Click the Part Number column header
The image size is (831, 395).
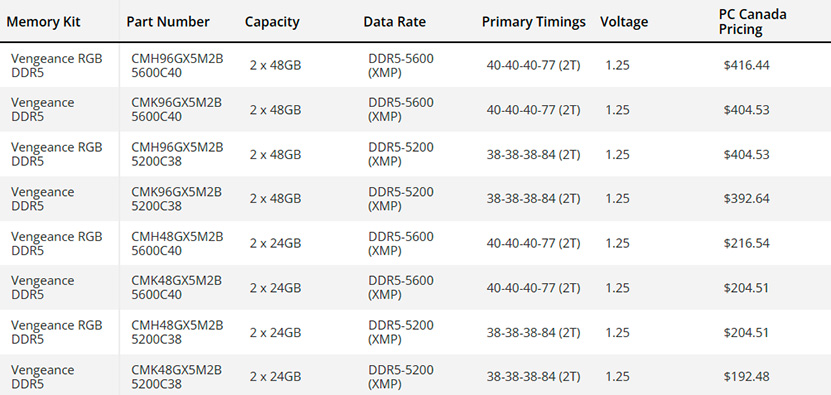pyautogui.click(x=168, y=22)
